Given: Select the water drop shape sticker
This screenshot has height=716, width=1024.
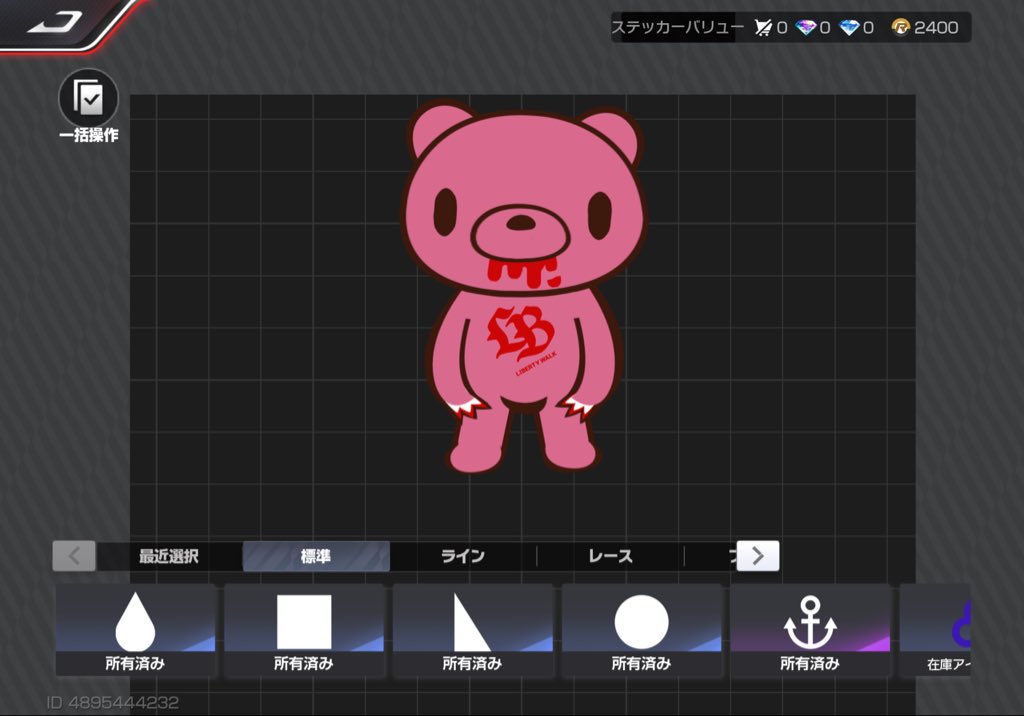Looking at the screenshot, I should pyautogui.click(x=135, y=630).
